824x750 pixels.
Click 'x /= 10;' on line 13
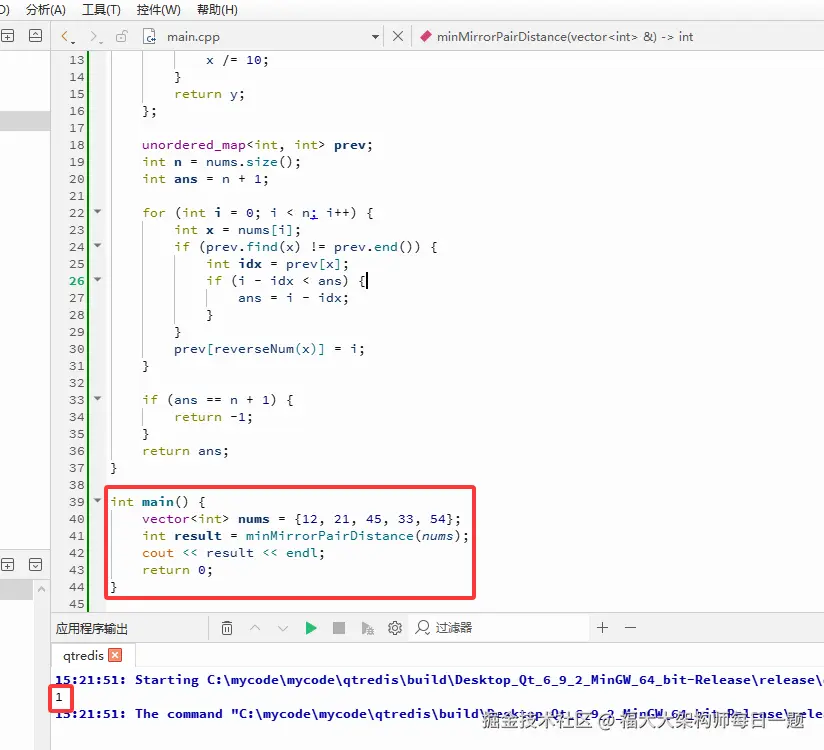click(237, 60)
